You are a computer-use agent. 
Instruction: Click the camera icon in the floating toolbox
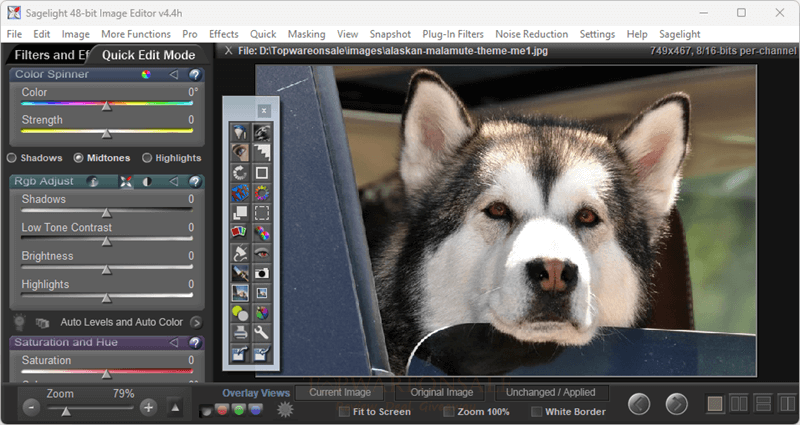tap(261, 273)
